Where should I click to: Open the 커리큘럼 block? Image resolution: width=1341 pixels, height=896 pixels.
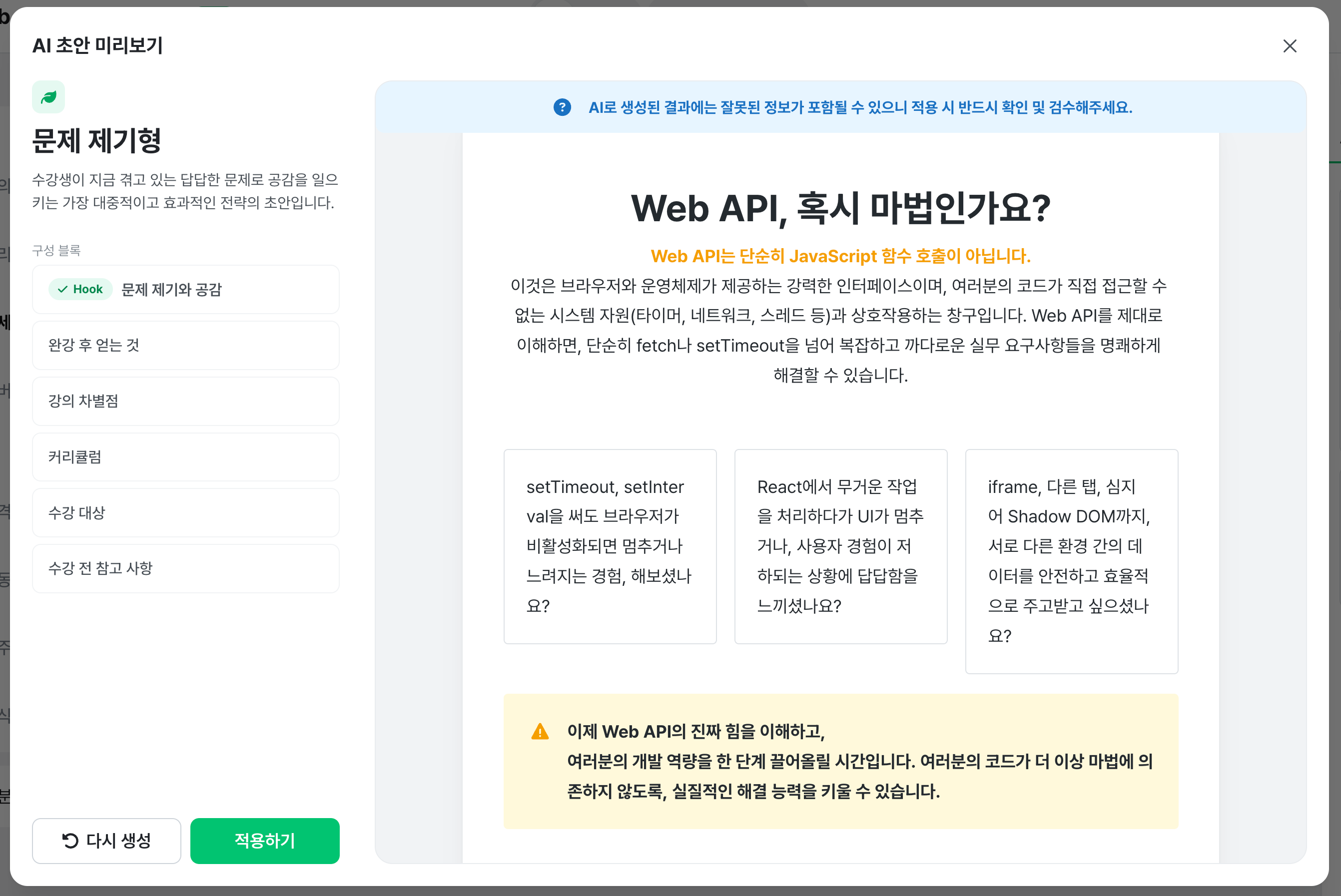[186, 457]
